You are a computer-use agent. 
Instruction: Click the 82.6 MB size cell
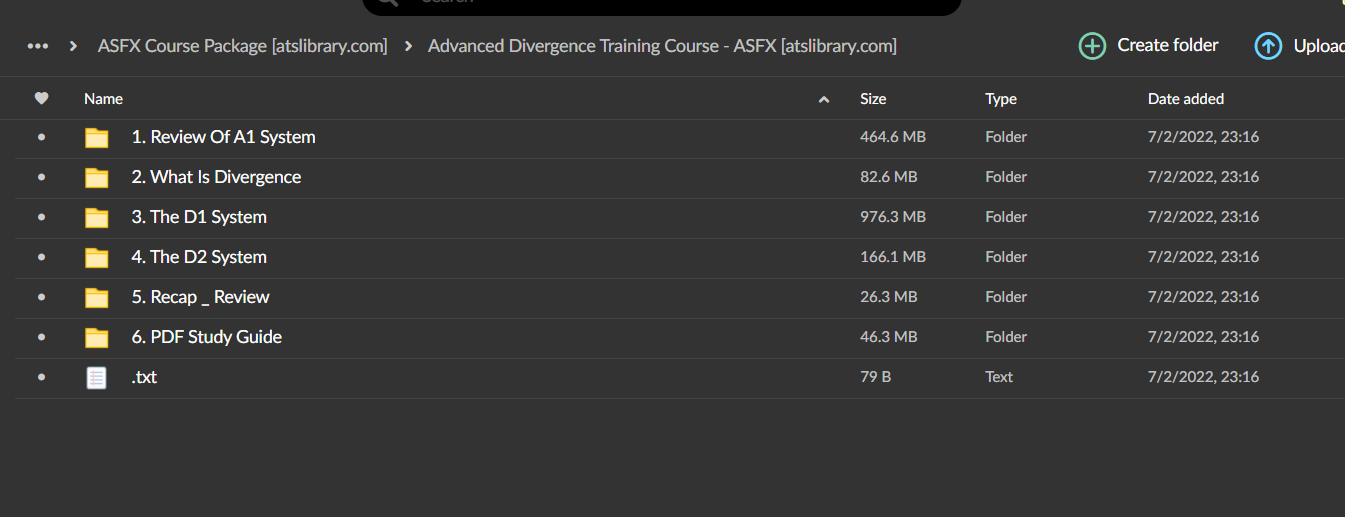pos(889,177)
